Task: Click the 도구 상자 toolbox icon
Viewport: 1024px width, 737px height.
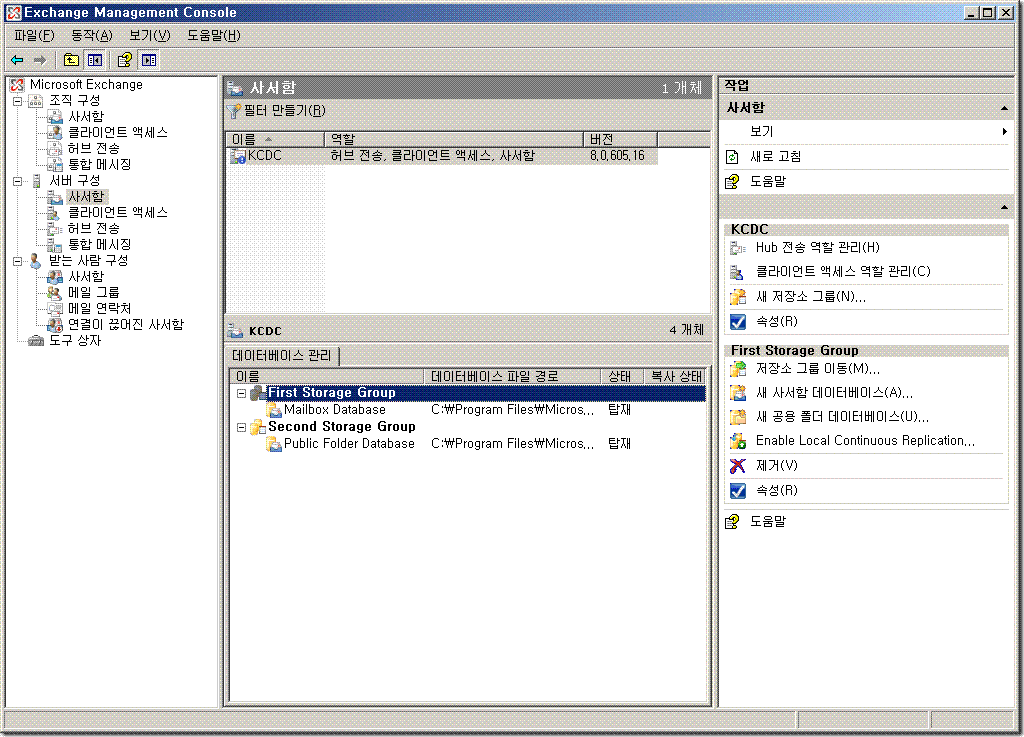Action: tap(36, 340)
